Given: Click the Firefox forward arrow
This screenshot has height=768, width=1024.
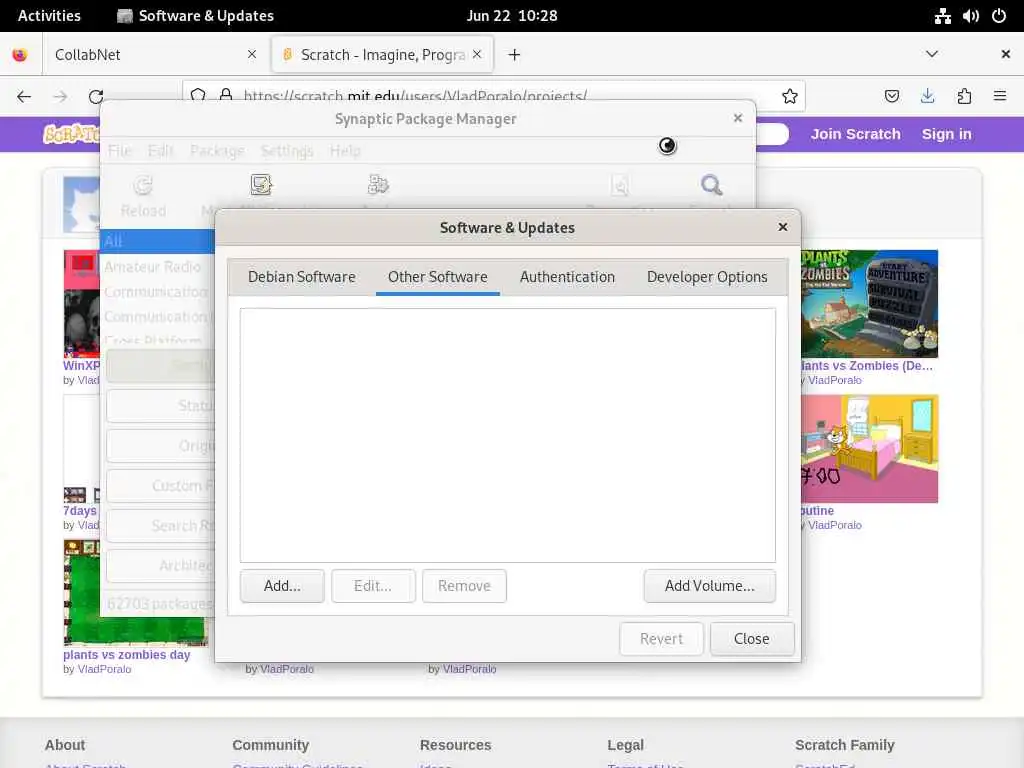Looking at the screenshot, I should [60, 97].
